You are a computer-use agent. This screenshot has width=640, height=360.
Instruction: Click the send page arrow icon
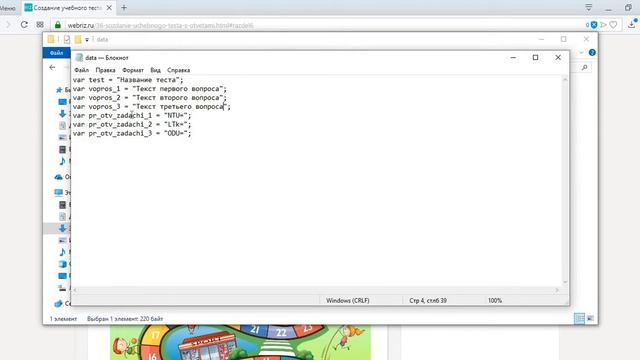pyautogui.click(x=603, y=25)
